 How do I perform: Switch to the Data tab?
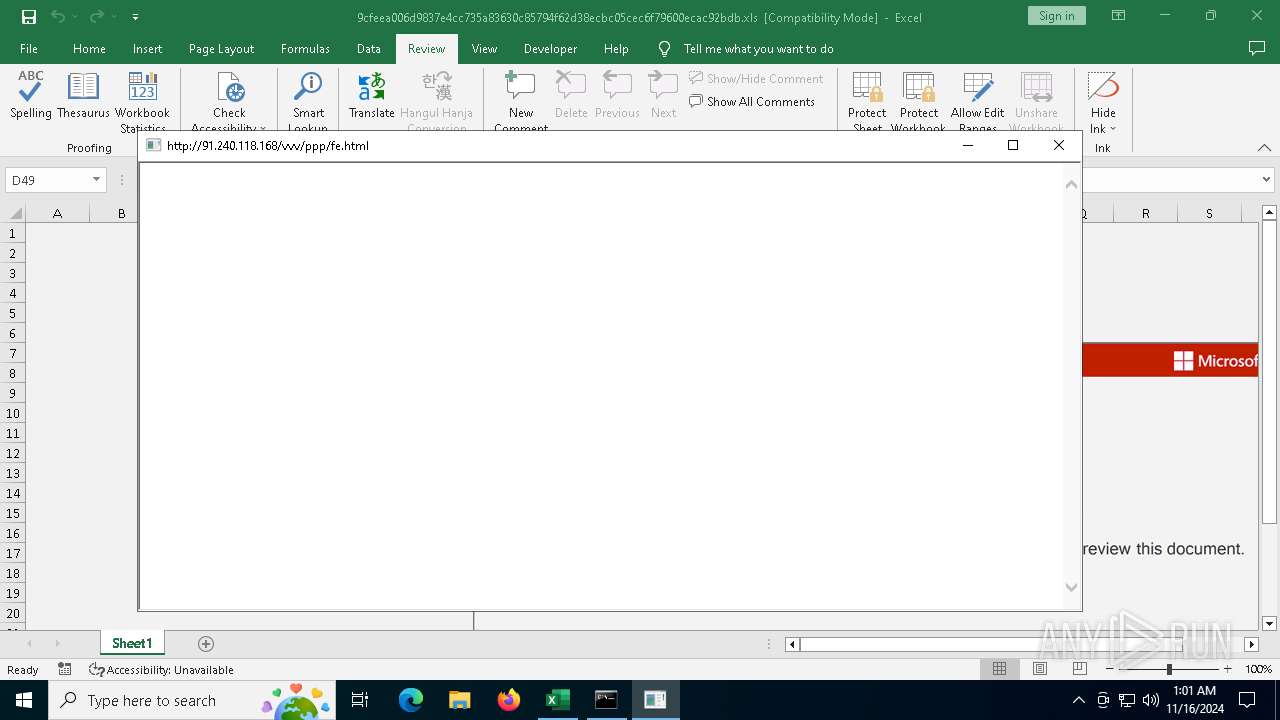click(x=368, y=49)
